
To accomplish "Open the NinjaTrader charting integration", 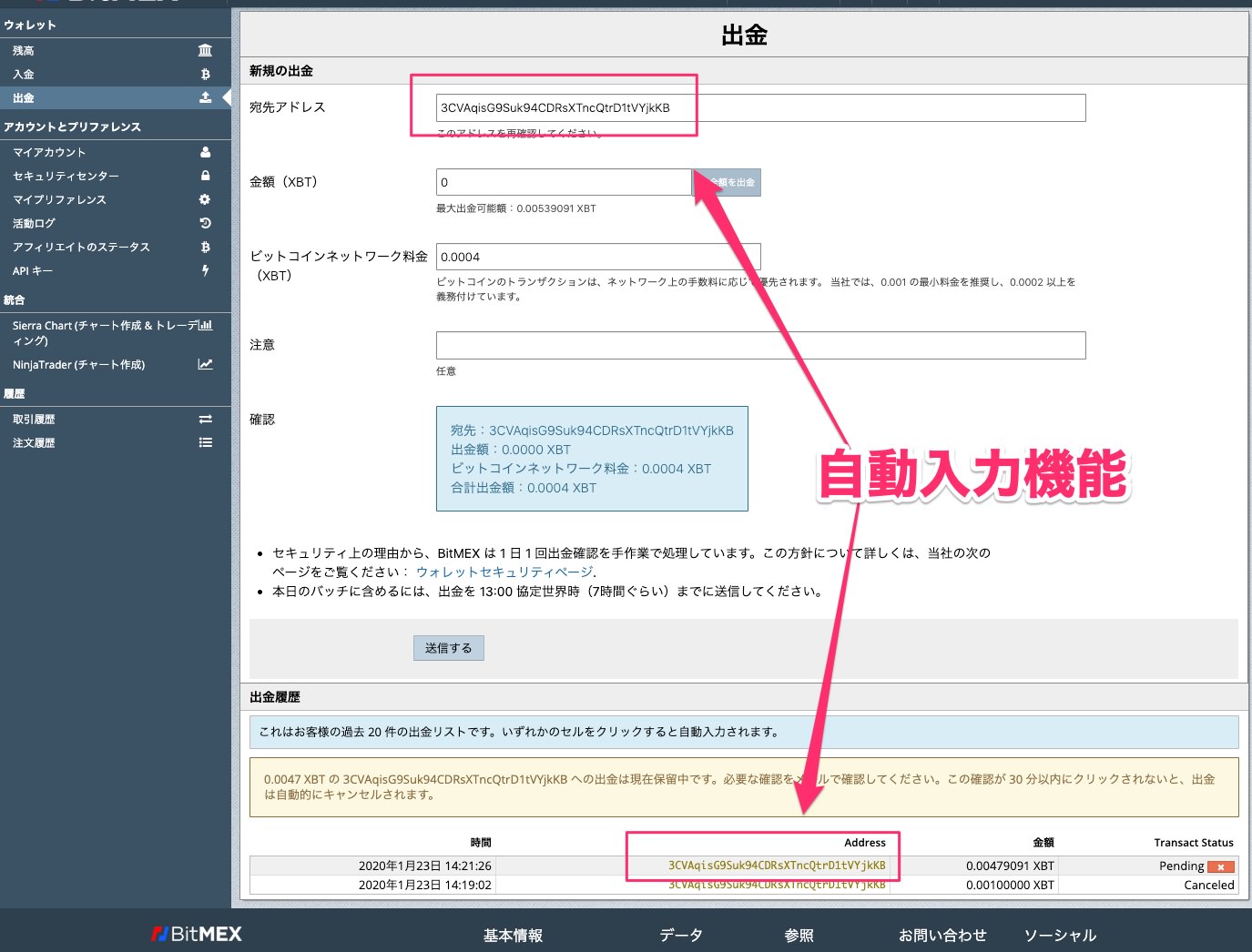I will pyautogui.click(x=79, y=365).
